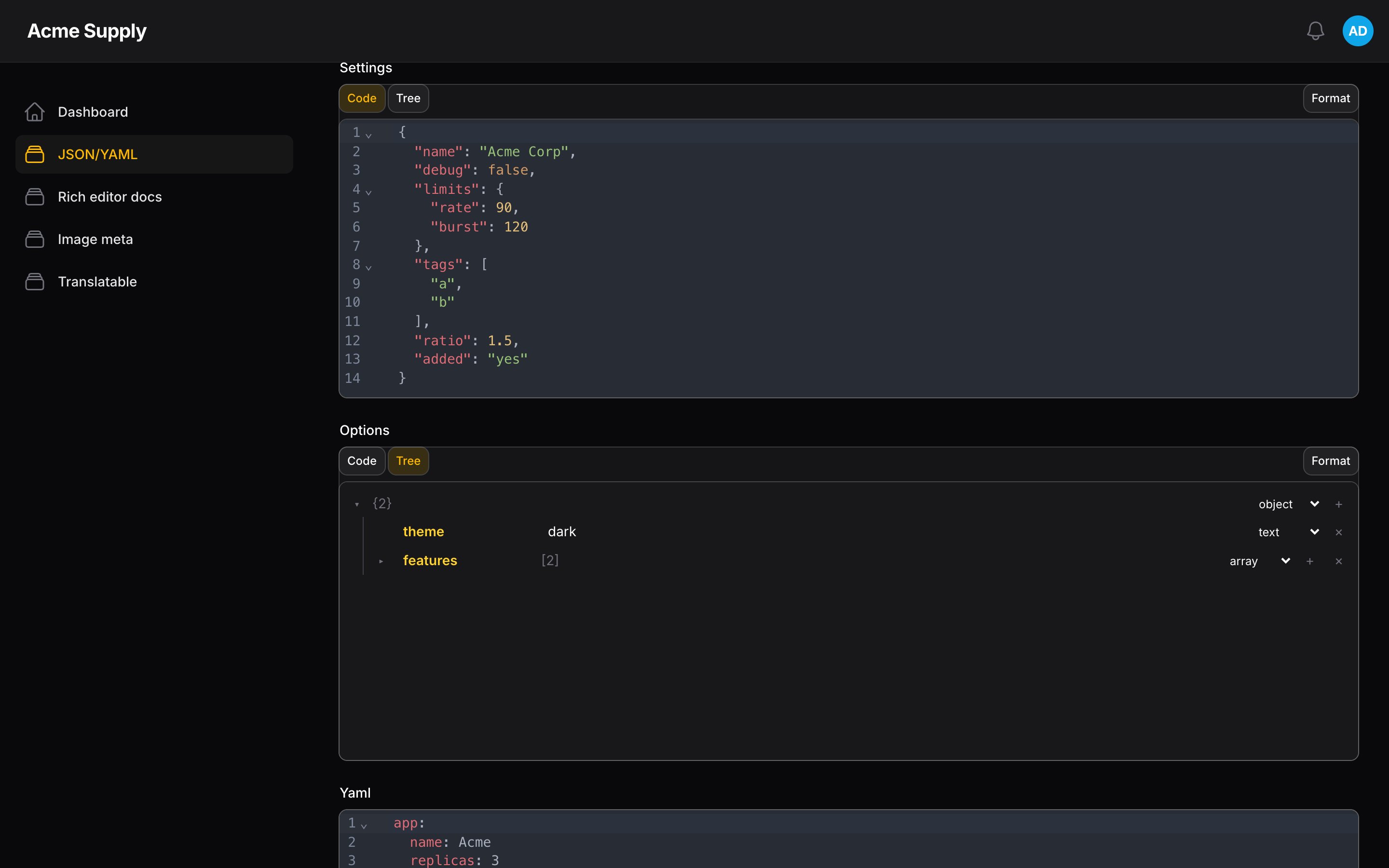Screen dimensions: 1389x868
Task: Click the "added": "yes" line
Action: [471, 359]
